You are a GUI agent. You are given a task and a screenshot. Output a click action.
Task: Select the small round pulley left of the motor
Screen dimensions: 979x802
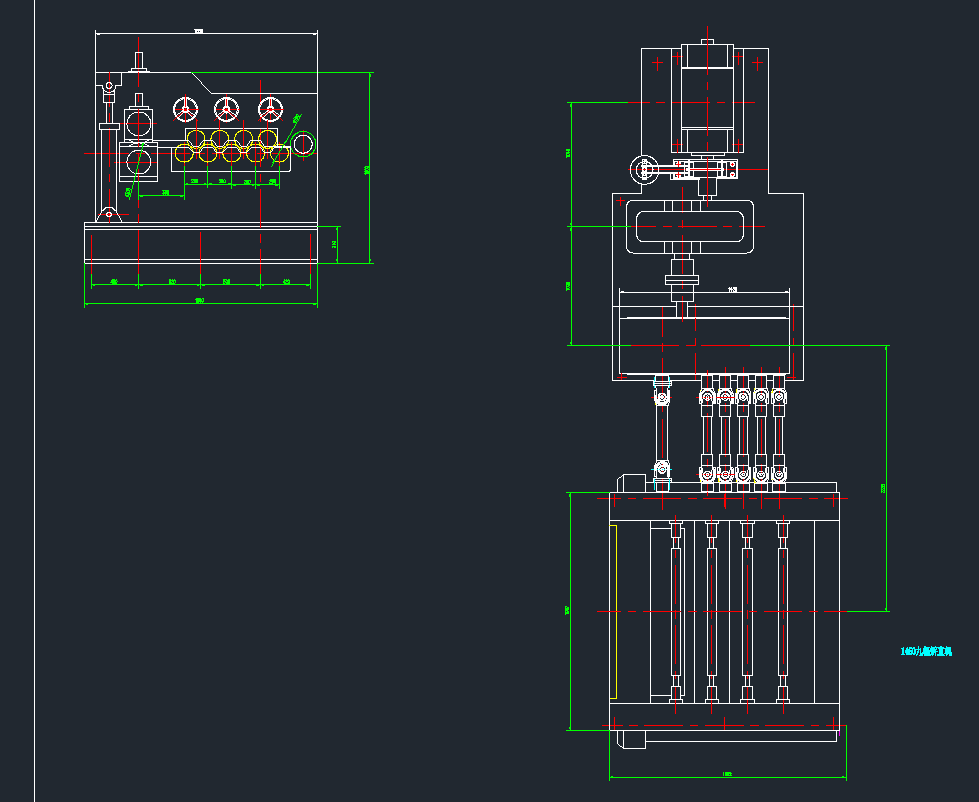(640, 170)
